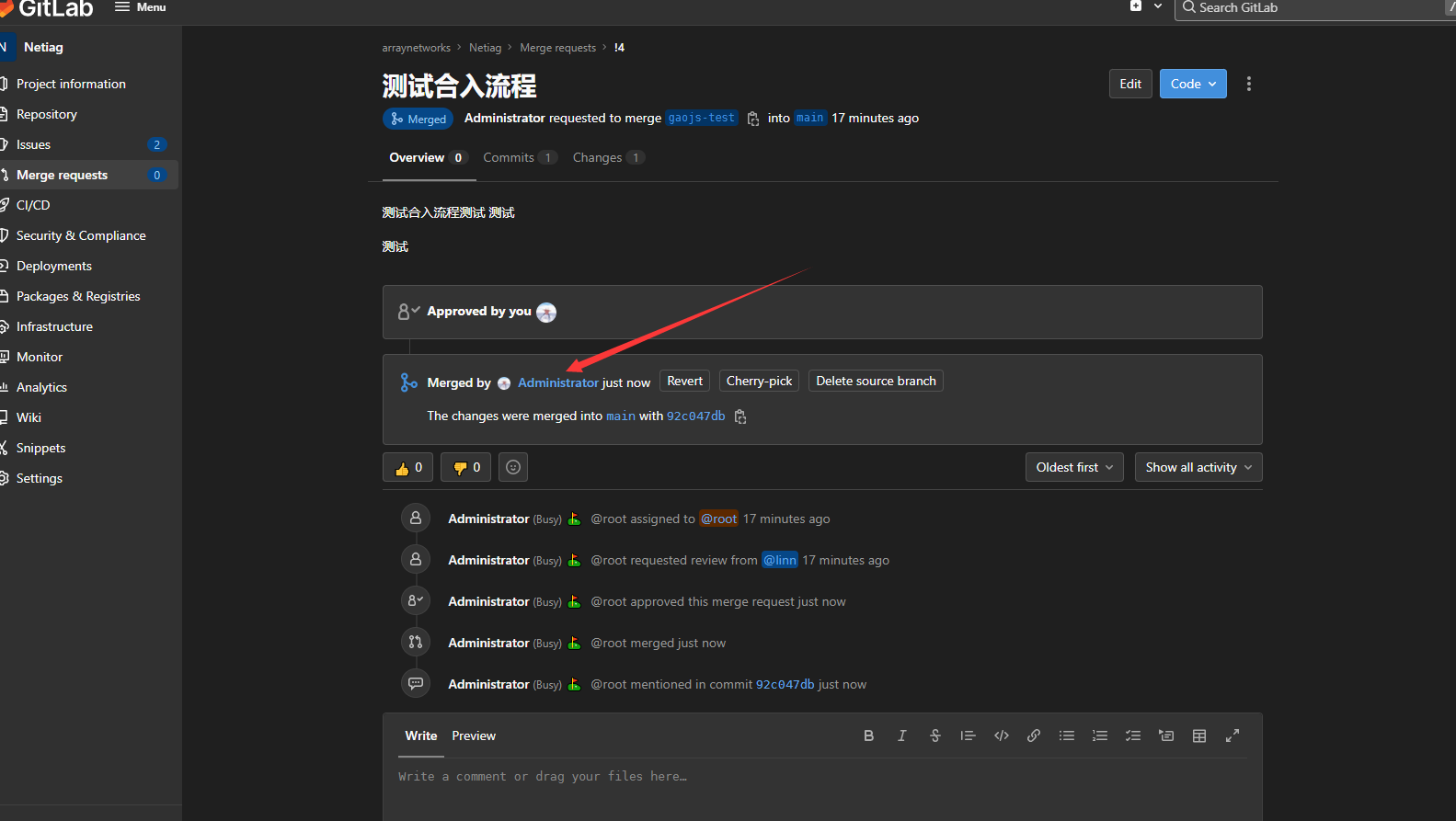1456x821 pixels.
Task: Open the Merge requests breadcrumb link
Action: (557, 48)
